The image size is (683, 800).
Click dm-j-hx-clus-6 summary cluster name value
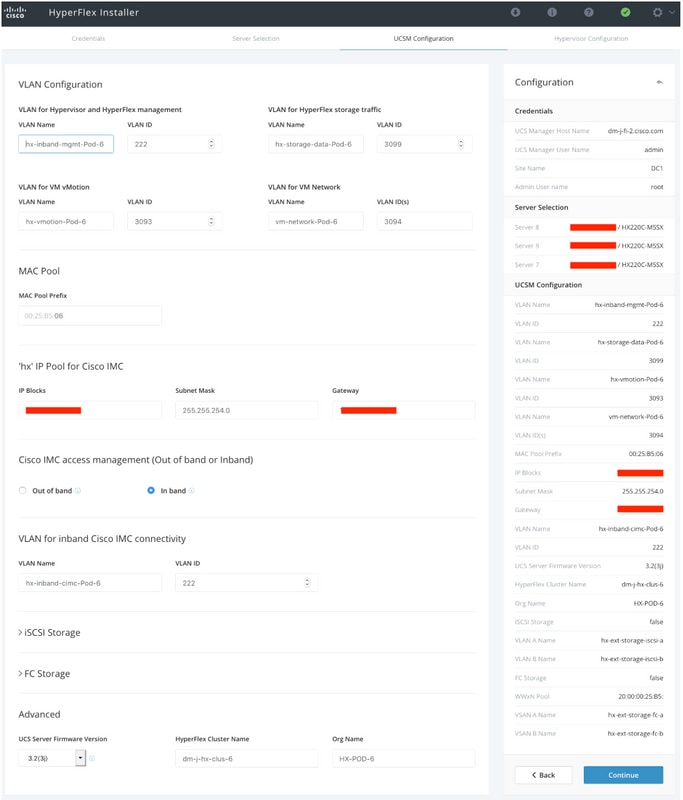tap(642, 585)
